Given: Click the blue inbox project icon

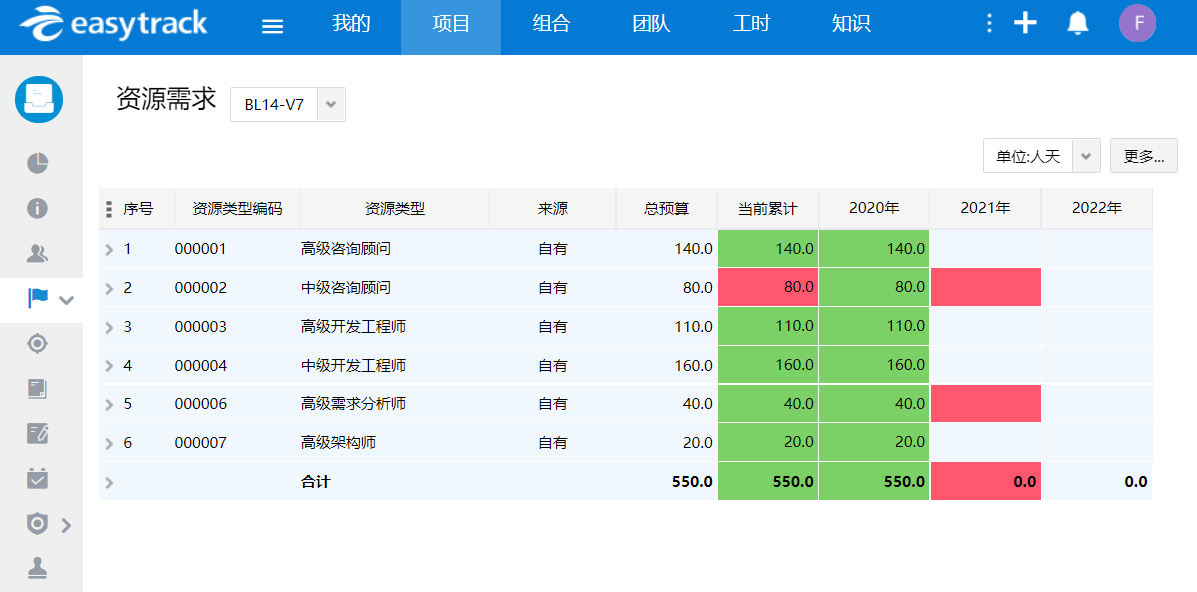Looking at the screenshot, I should 39,99.
